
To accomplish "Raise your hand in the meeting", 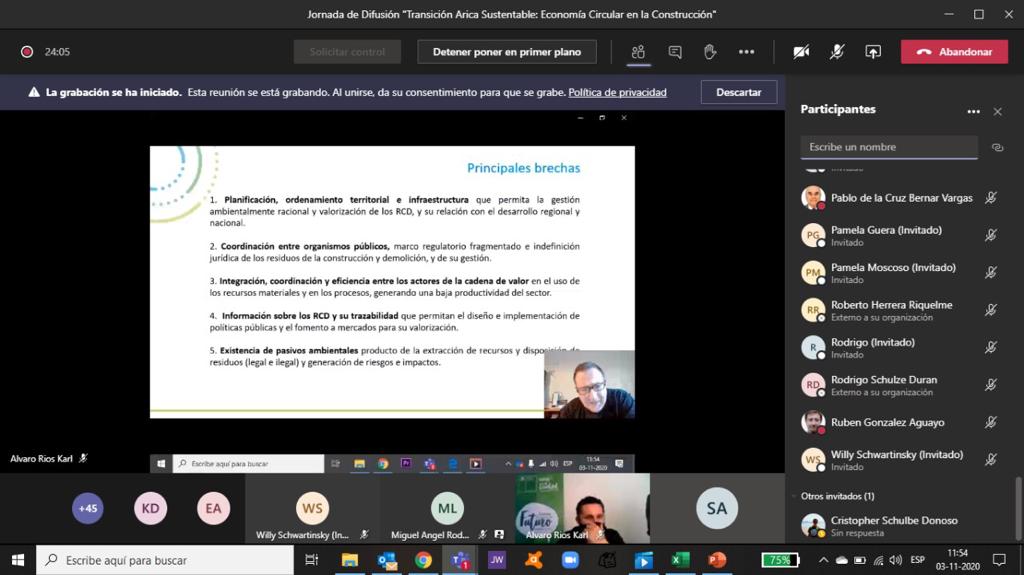I will [x=710, y=52].
